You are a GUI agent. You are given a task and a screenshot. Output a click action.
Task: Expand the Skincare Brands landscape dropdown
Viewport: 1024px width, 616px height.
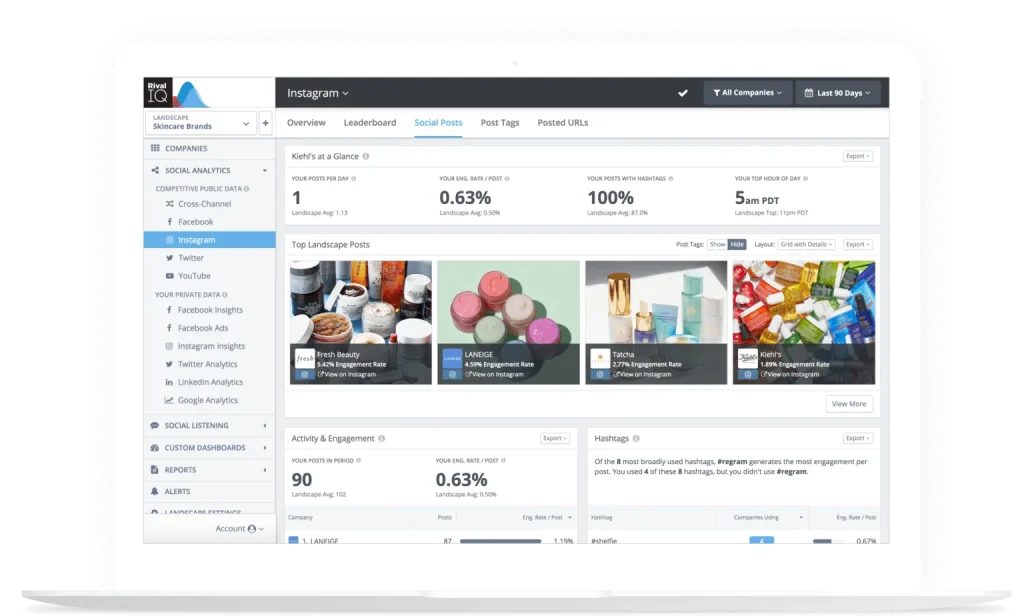coord(201,123)
